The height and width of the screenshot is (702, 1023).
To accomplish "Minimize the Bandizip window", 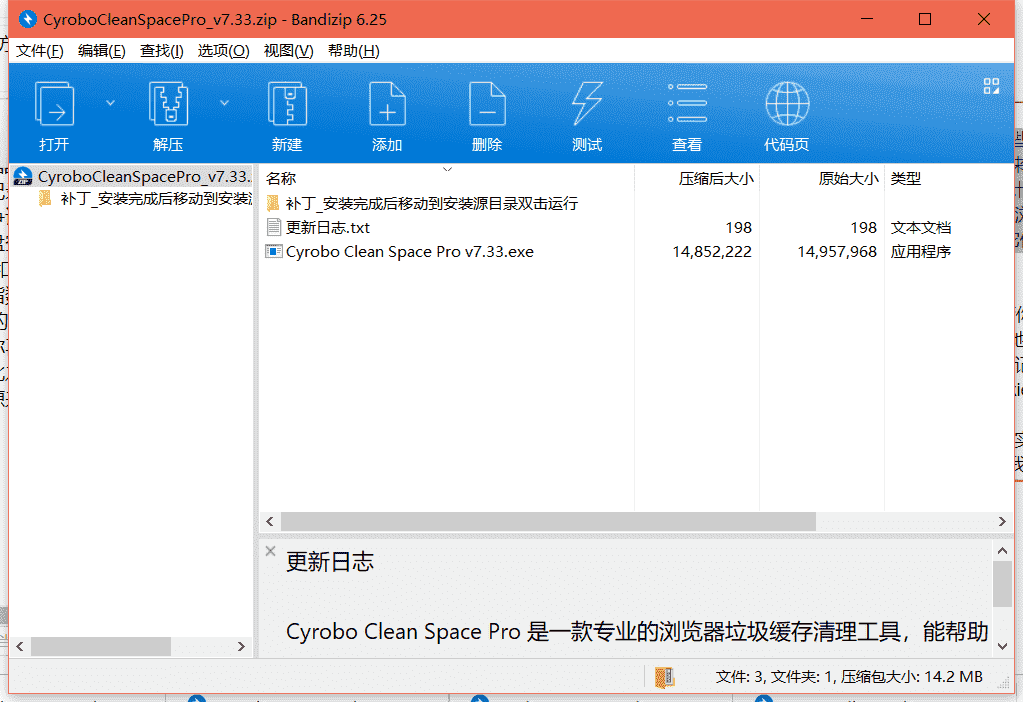I will click(866, 19).
